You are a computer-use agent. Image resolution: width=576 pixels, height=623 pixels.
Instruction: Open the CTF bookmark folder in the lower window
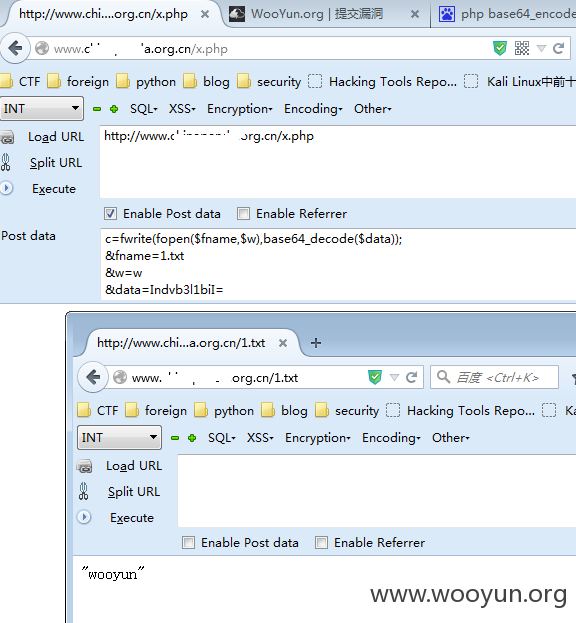pyautogui.click(x=98, y=410)
